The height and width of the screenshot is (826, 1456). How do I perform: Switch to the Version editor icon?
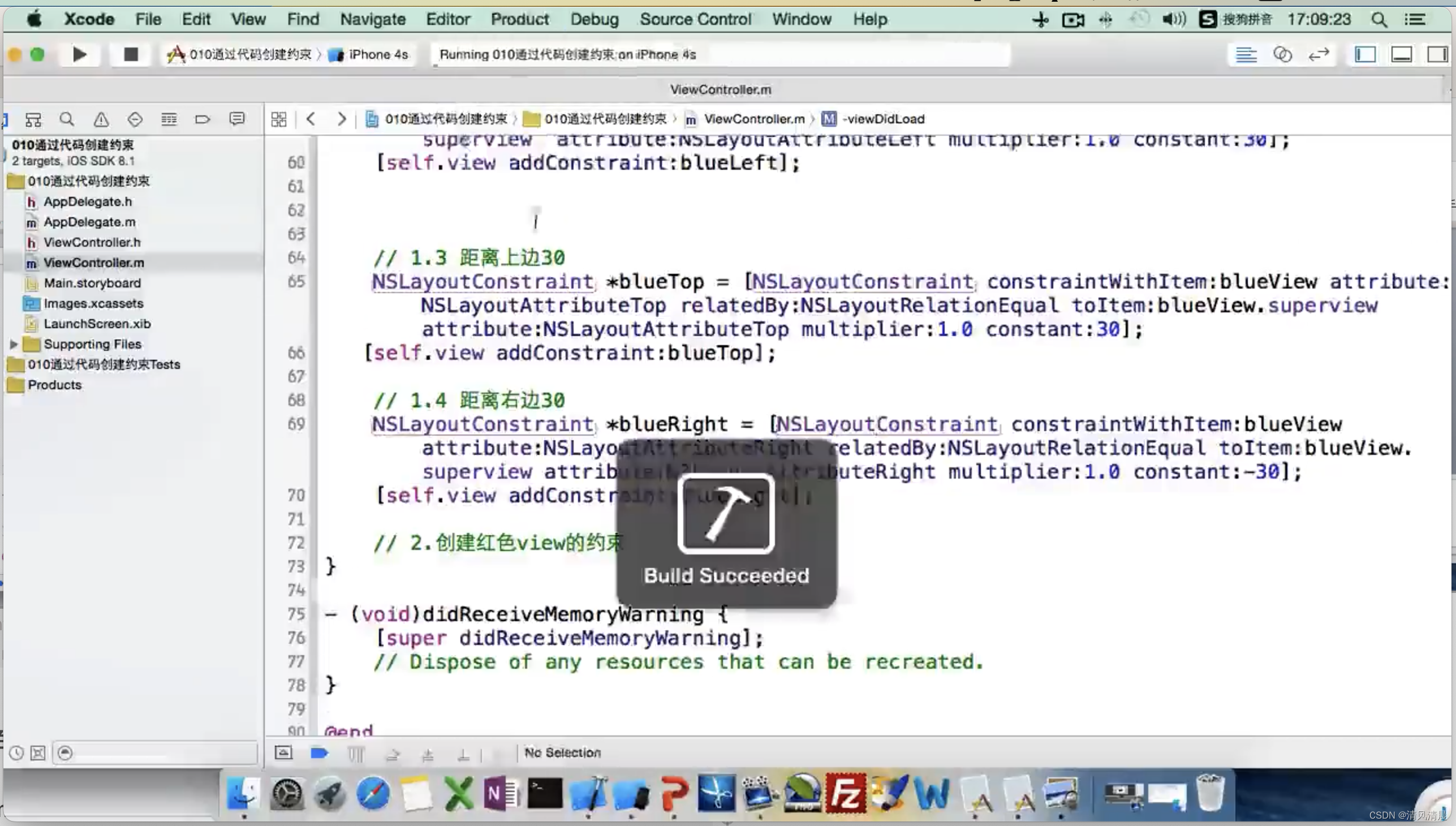click(x=1319, y=54)
